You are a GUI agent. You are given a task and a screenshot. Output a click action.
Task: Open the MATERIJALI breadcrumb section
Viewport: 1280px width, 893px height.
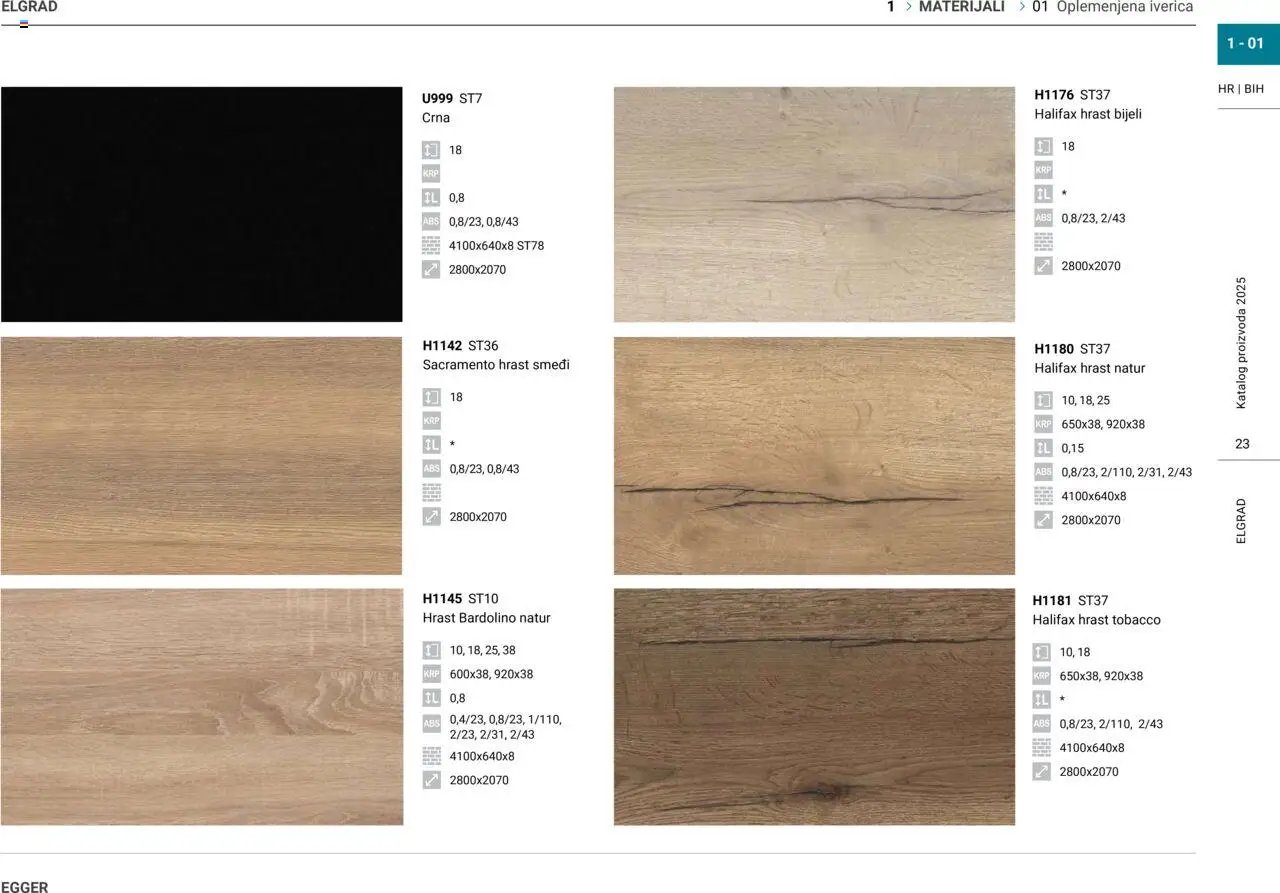[x=961, y=7]
